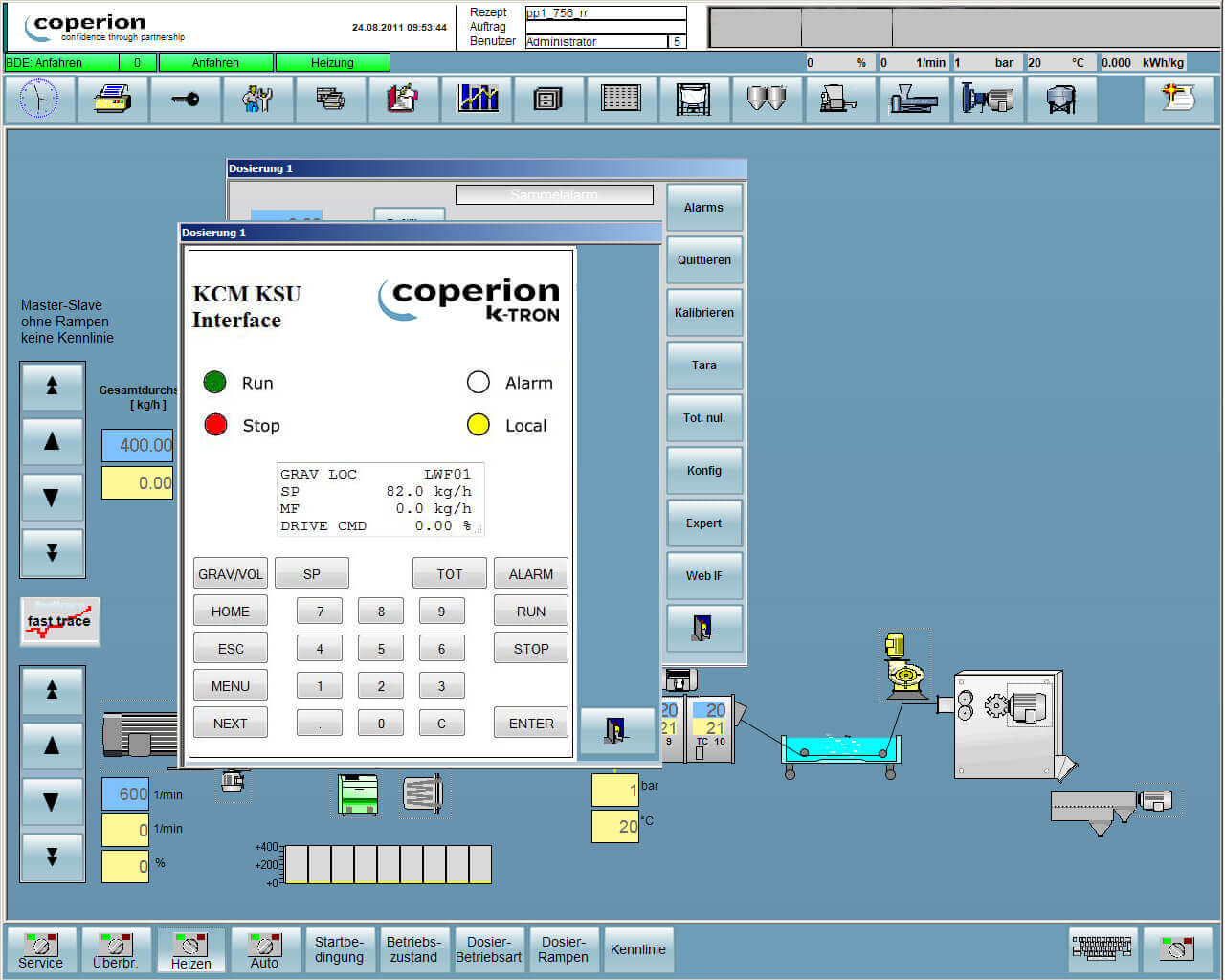Click the RUN keypad button
This screenshot has width=1225, height=980.
coord(531,612)
